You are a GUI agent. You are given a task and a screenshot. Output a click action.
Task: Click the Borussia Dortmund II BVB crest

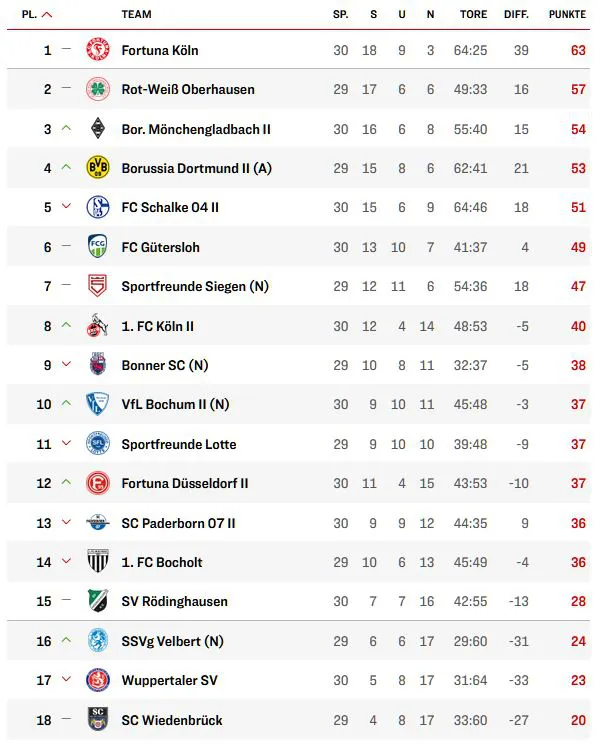[97, 168]
